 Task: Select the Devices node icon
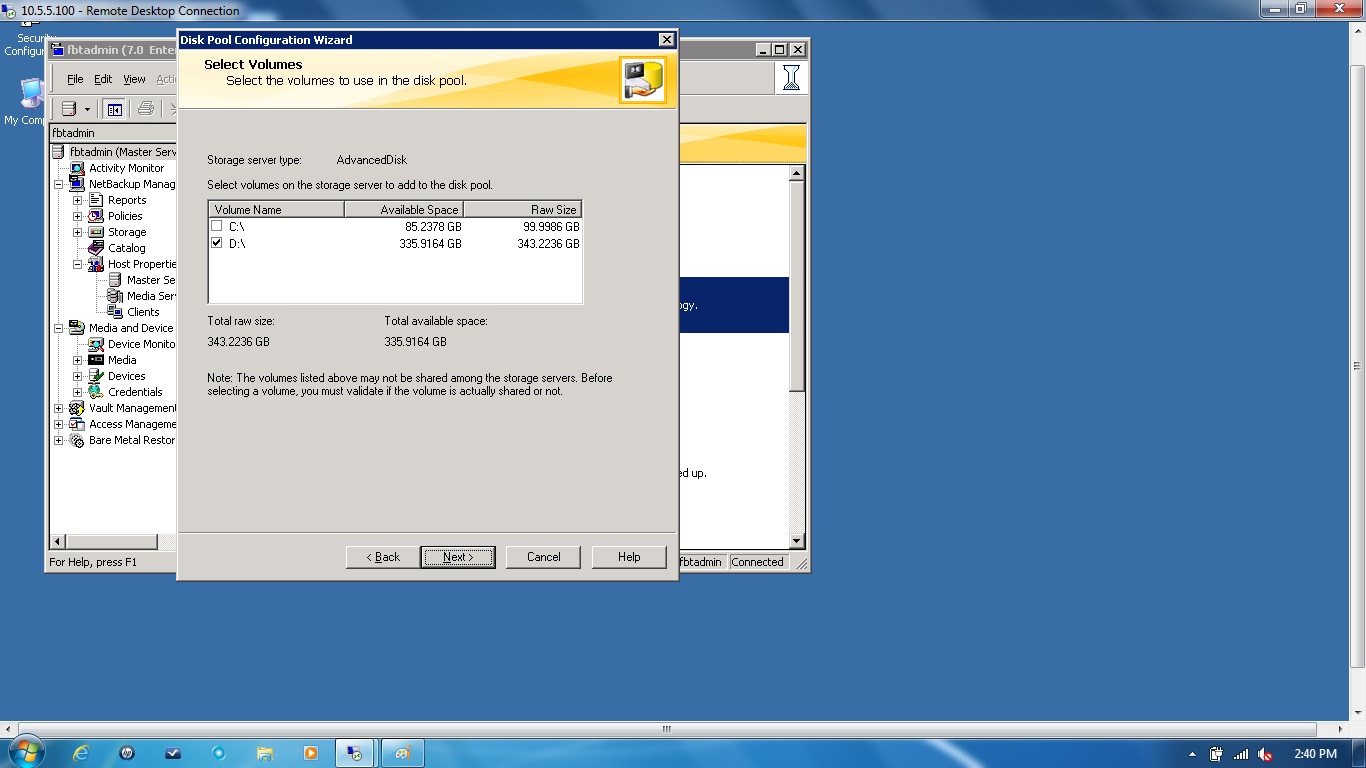[96, 376]
